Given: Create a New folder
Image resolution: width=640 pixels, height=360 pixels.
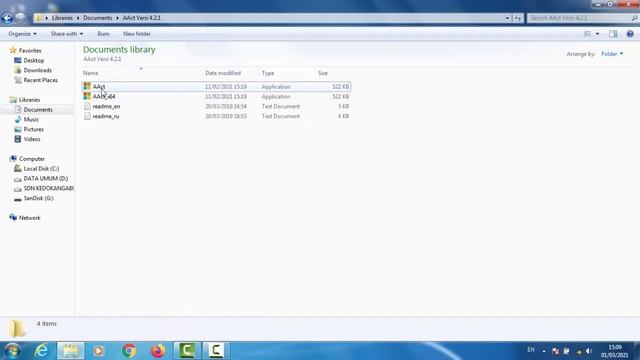Looking at the screenshot, I should pyautogui.click(x=137, y=34).
